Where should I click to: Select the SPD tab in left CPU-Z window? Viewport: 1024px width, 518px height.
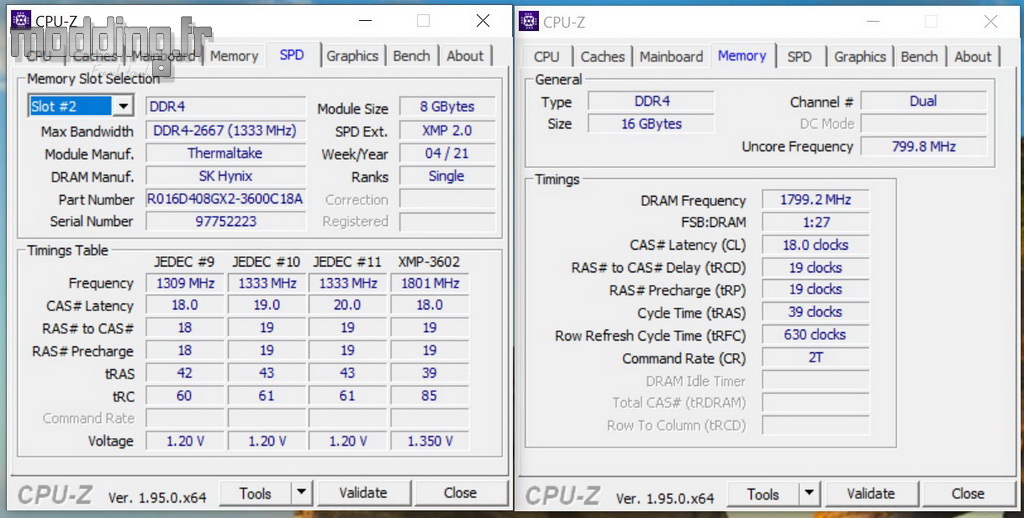[x=292, y=55]
